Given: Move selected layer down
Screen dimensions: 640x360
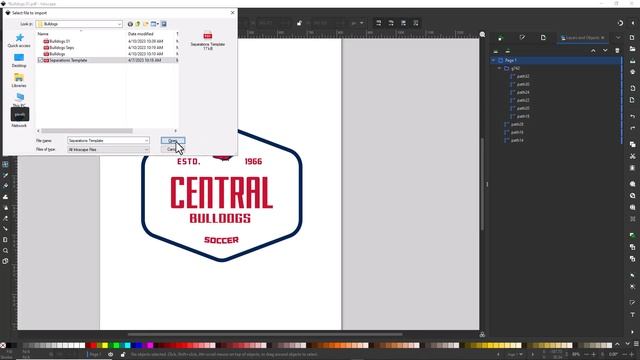Looking at the screenshot, I should point(605,51).
